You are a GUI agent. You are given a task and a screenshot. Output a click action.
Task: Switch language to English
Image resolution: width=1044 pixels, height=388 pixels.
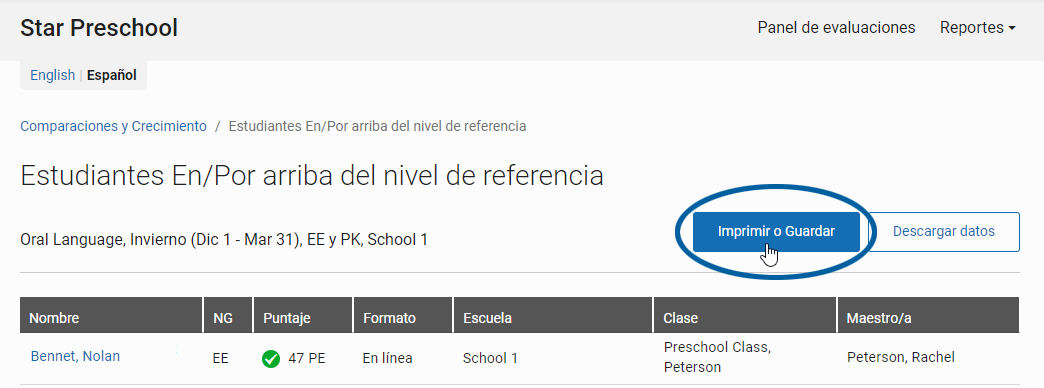coord(53,75)
